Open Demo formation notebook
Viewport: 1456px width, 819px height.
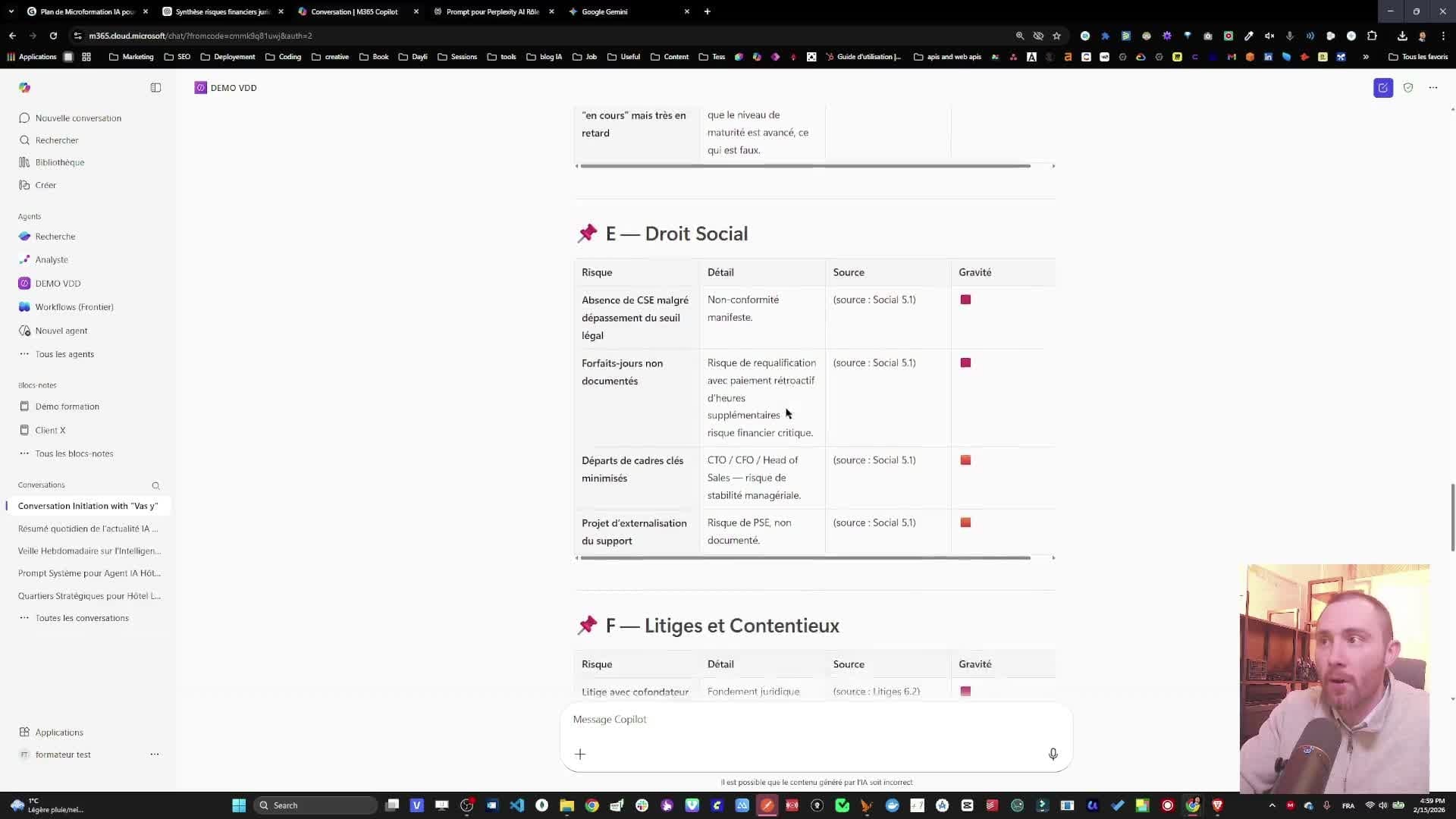pyautogui.click(x=67, y=406)
